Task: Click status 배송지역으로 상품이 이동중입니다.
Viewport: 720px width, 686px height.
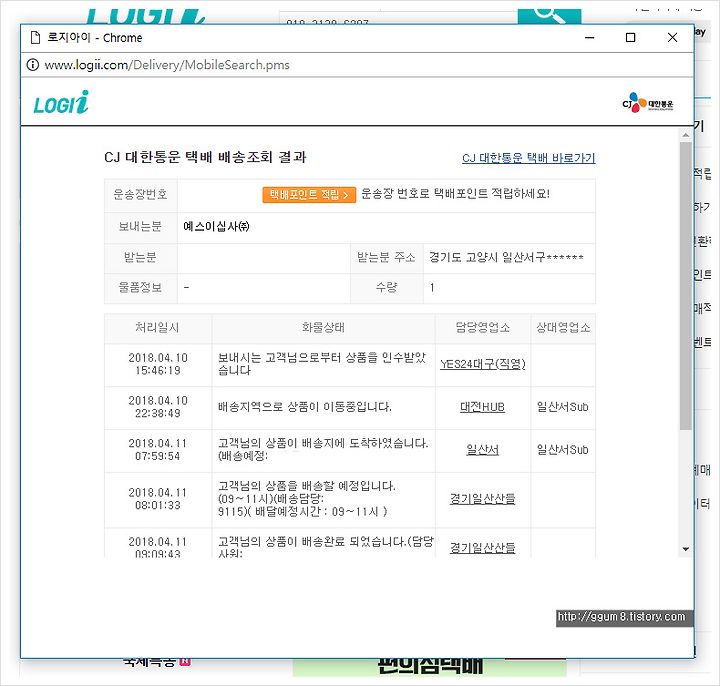Action: [x=305, y=407]
